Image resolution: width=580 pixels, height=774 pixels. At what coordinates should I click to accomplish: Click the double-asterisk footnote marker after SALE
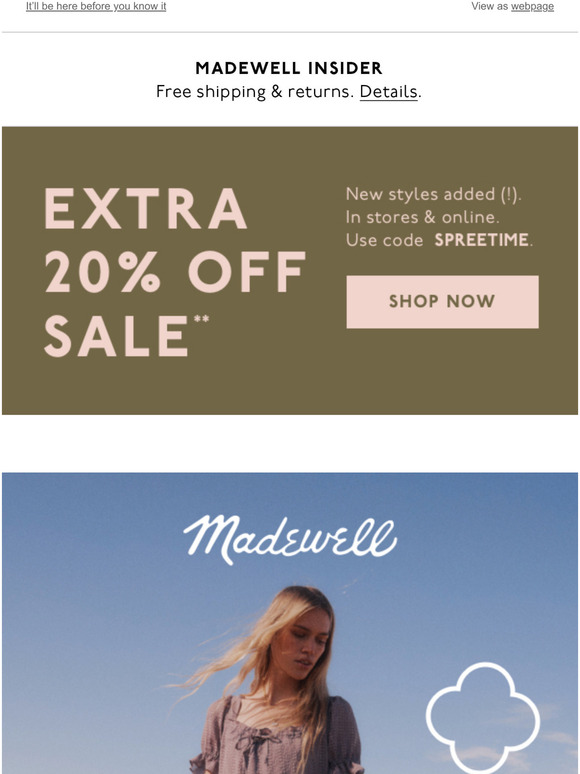[x=201, y=319]
